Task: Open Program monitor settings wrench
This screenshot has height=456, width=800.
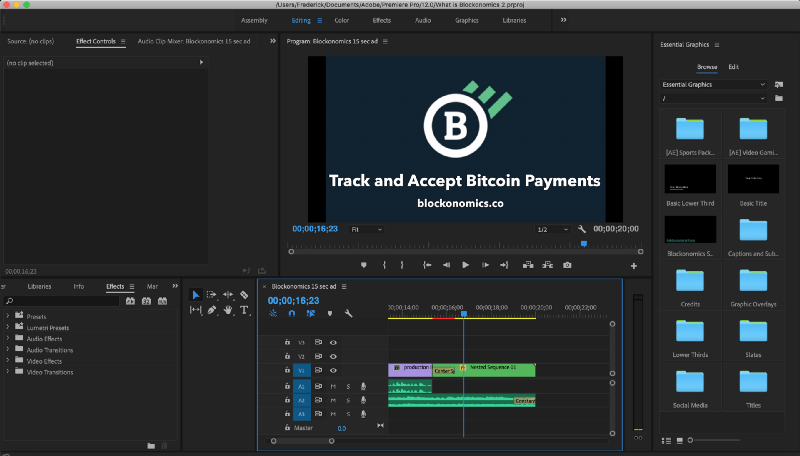Action: [582, 229]
